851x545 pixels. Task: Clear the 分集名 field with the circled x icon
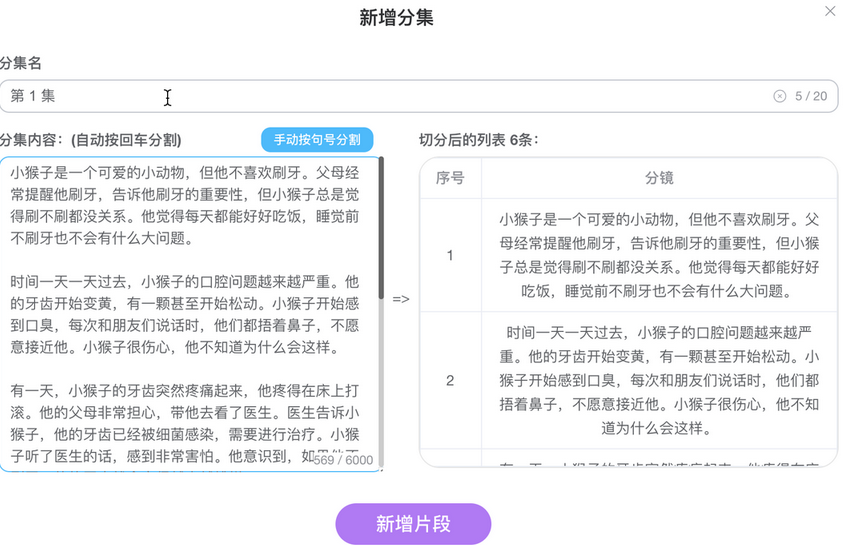780,97
